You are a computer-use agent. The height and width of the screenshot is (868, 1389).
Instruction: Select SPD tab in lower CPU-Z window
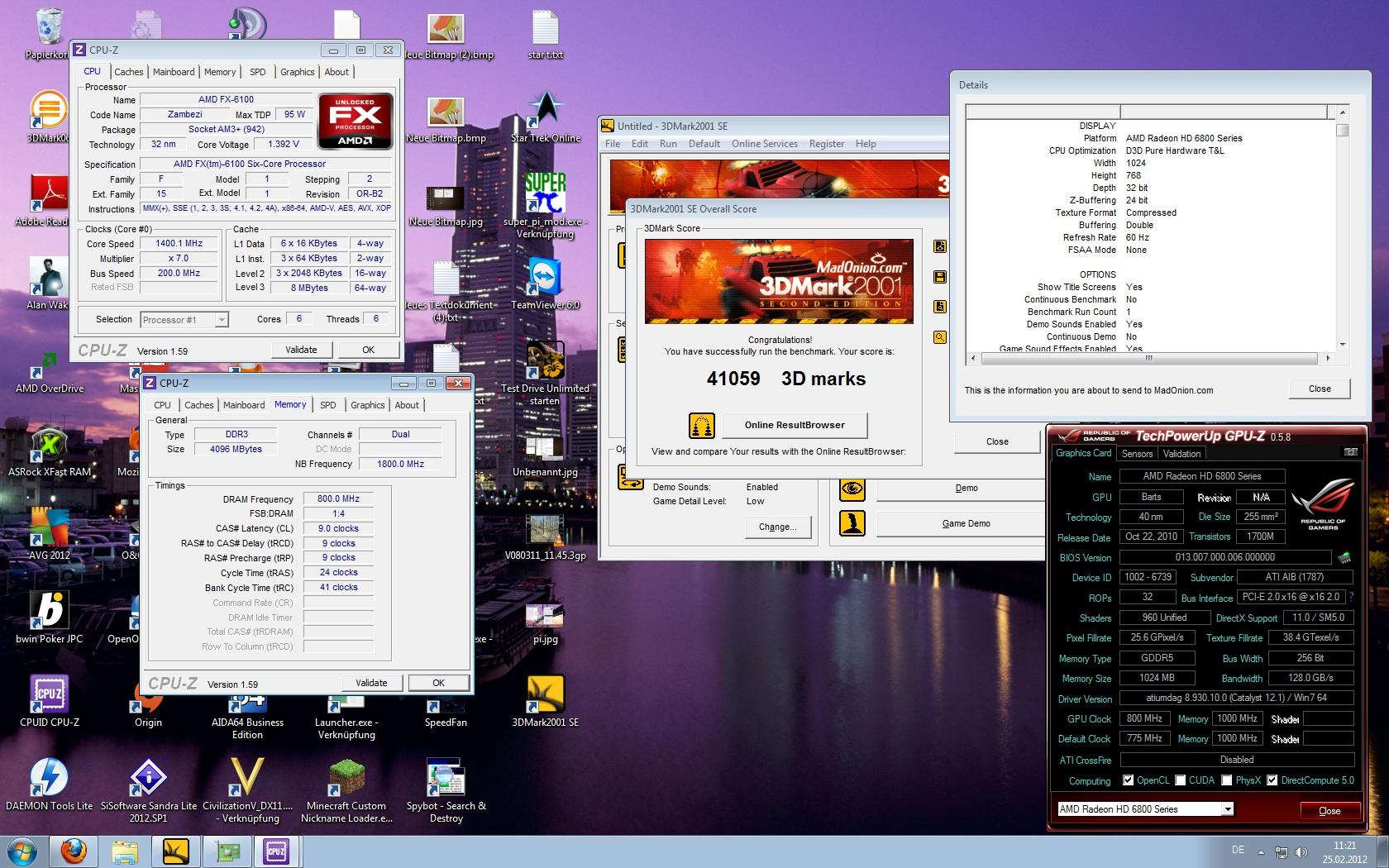(x=328, y=405)
